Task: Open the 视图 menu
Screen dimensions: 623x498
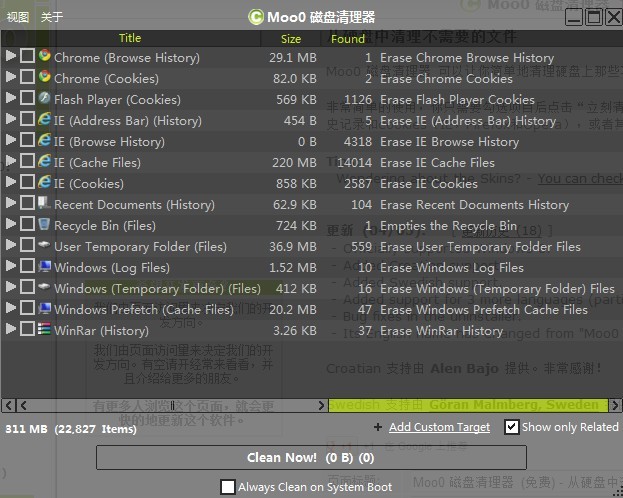Action: (x=18, y=17)
